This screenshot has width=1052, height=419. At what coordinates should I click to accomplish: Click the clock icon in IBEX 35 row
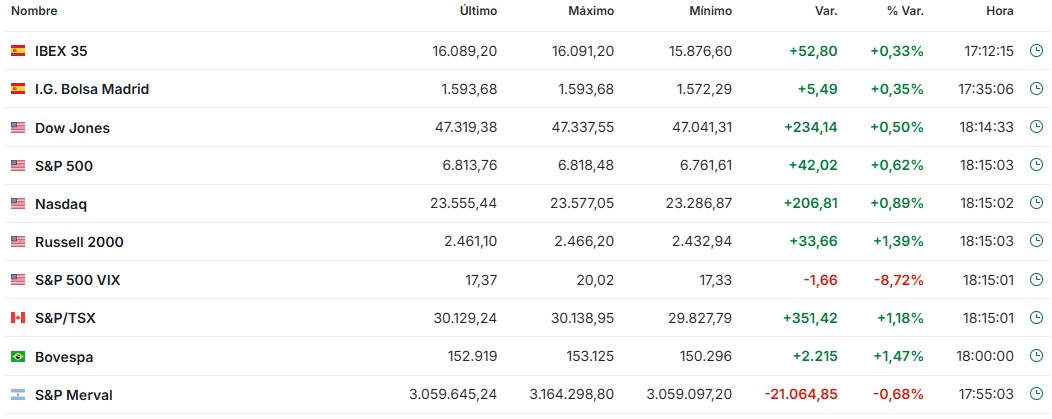pos(1037,51)
